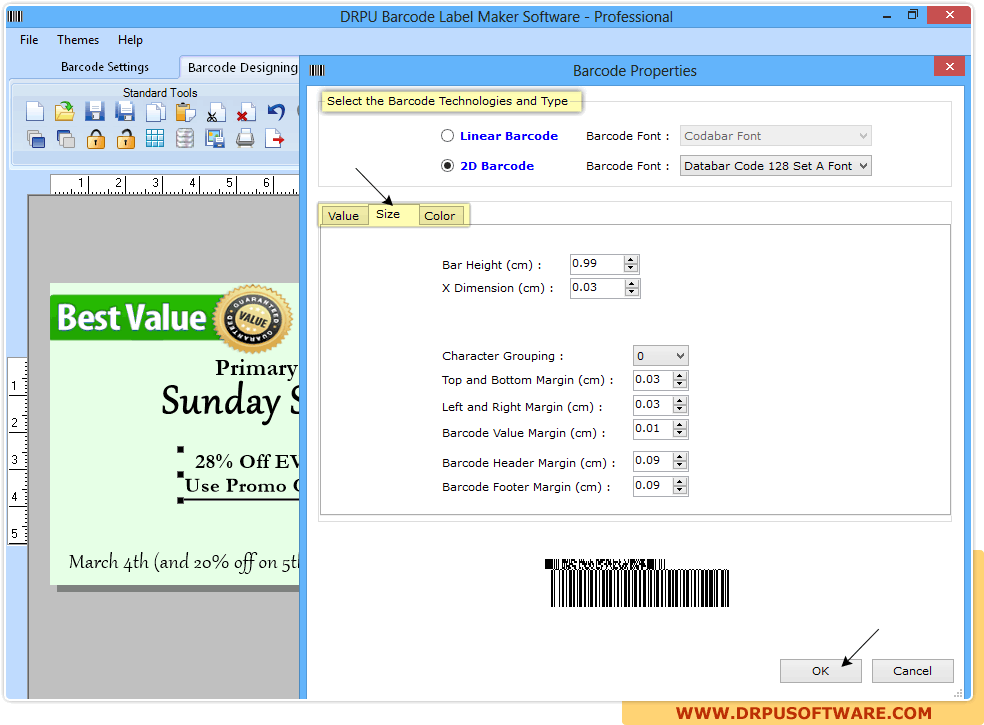The width and height of the screenshot is (984, 725).
Task: Click the Paste clipboard icon
Action: coord(185,112)
